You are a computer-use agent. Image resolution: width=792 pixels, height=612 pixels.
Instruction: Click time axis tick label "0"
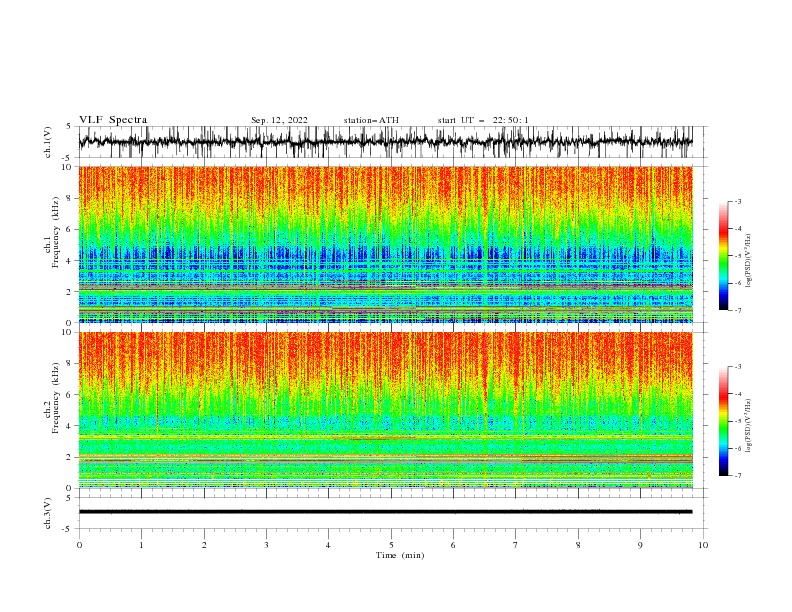tap(79, 545)
